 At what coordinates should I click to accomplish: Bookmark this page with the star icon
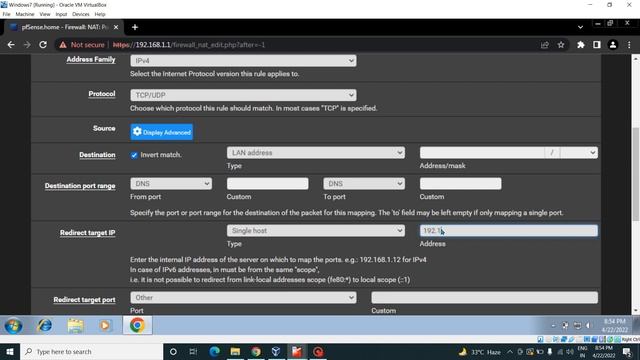click(561, 45)
